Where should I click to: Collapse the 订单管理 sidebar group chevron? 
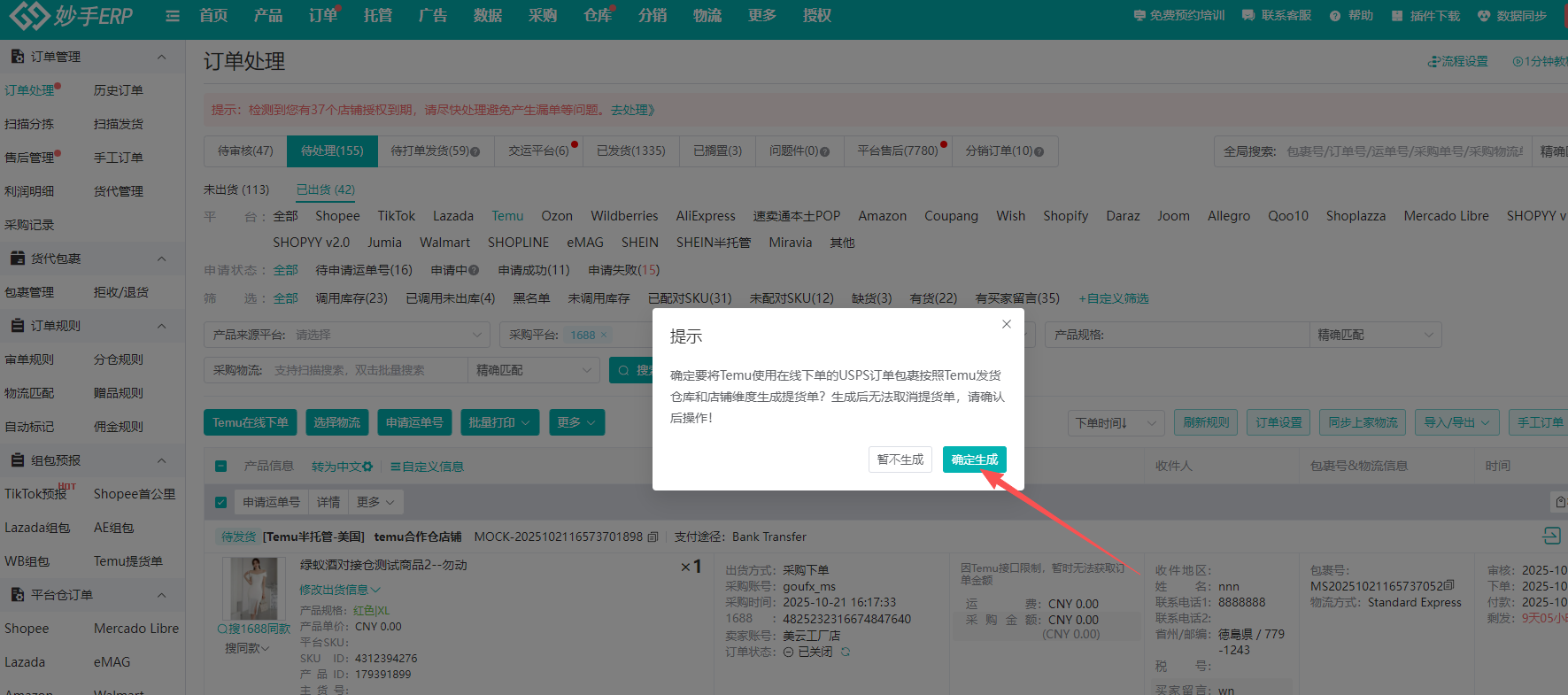[x=161, y=57]
